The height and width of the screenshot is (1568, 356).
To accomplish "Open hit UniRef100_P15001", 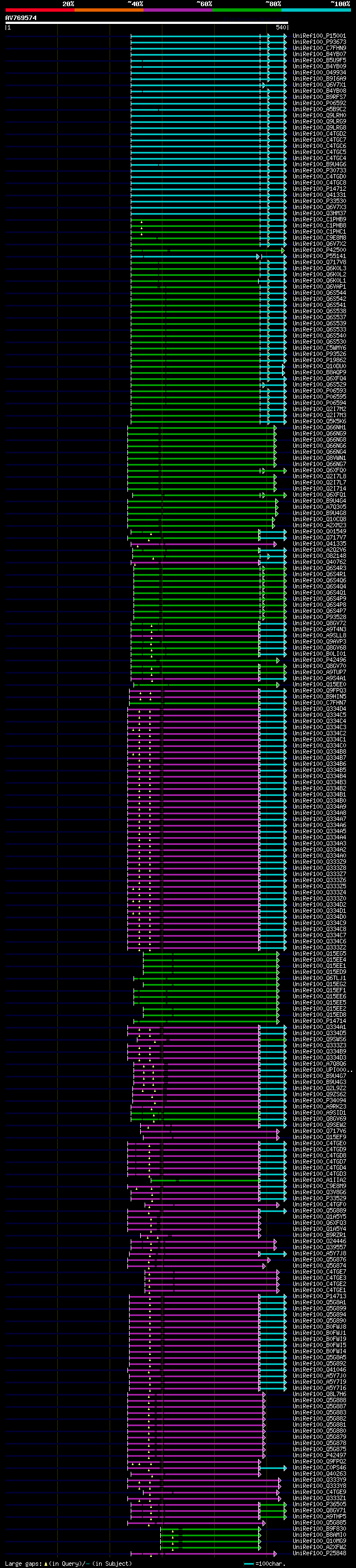I will [x=319, y=36].
